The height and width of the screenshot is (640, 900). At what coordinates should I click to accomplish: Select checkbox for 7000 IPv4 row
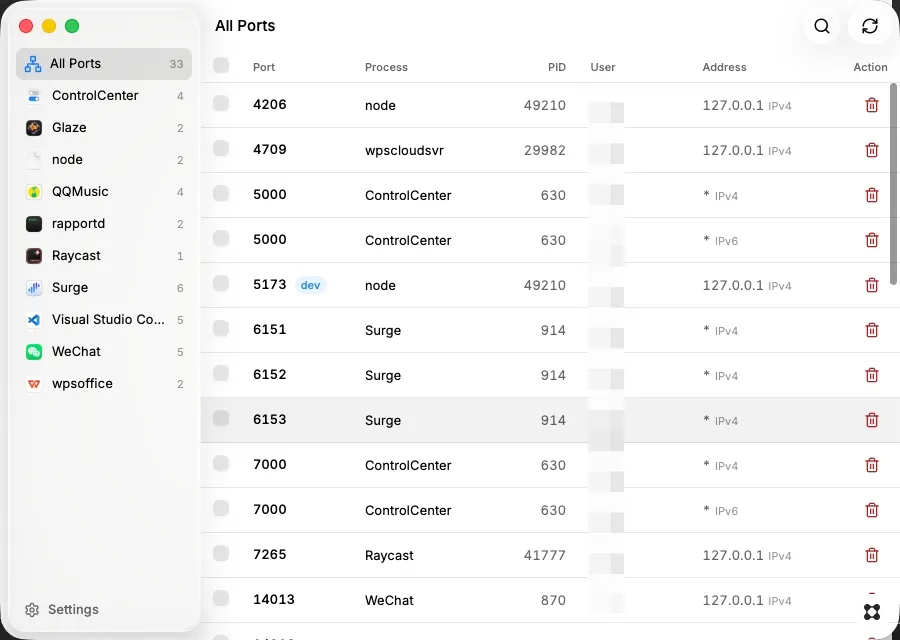221,463
